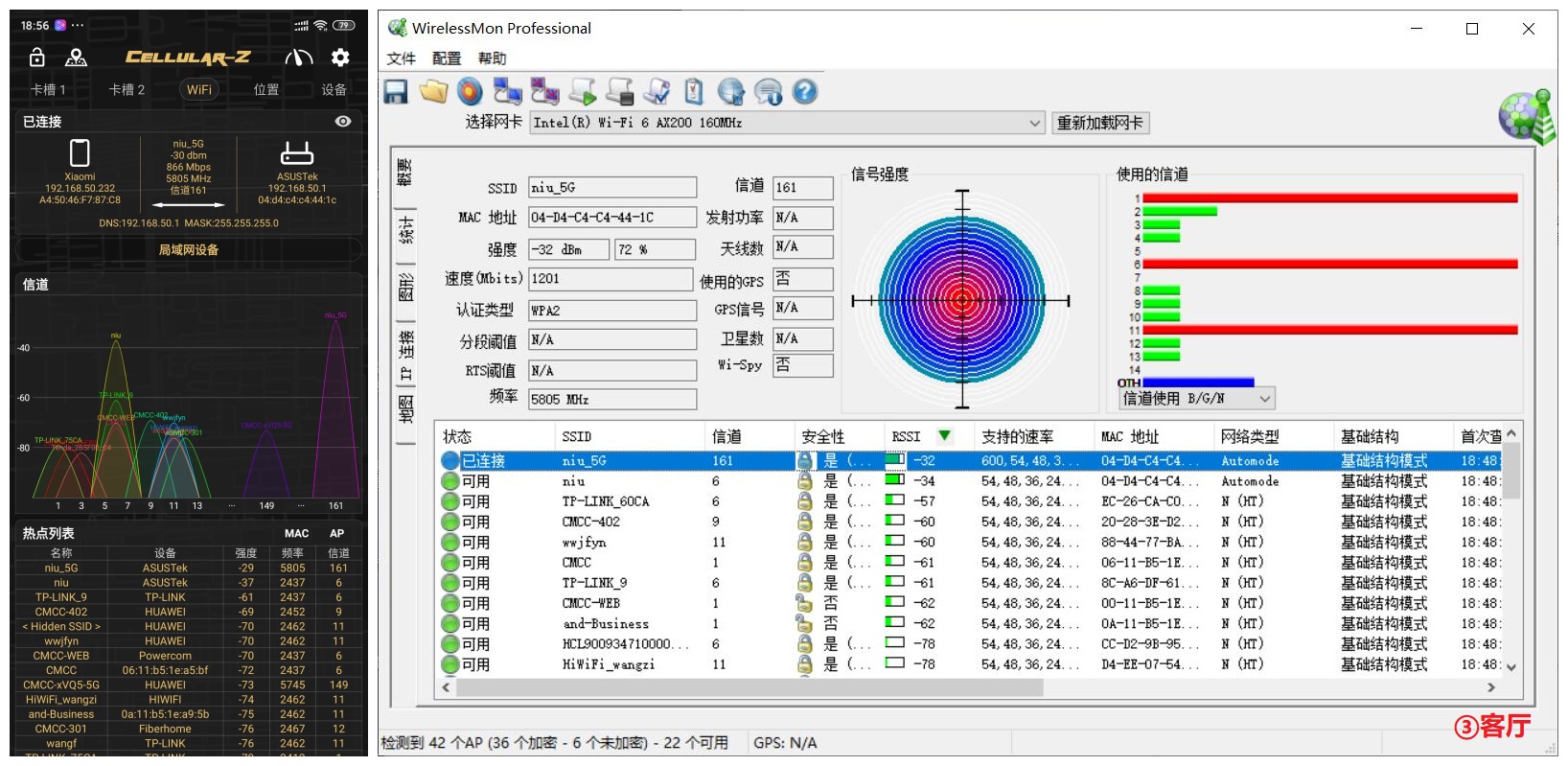Click the 安全性 column header
Viewport: 1568px width, 766px height.
coord(839,436)
